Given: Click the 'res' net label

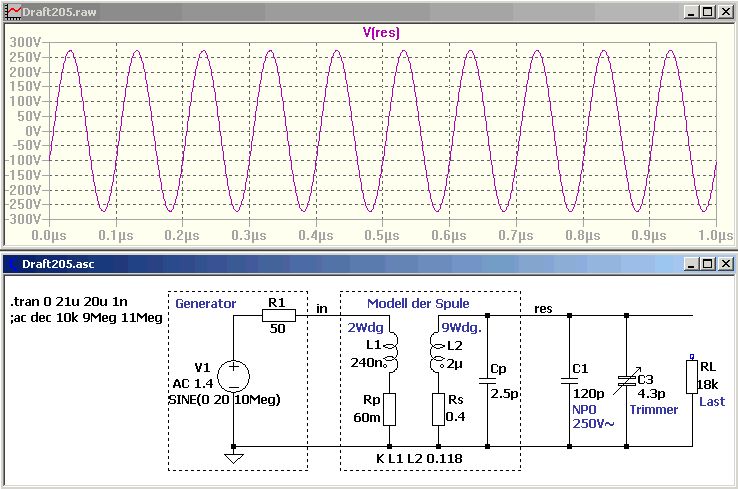Looking at the screenshot, I should click(x=543, y=309).
